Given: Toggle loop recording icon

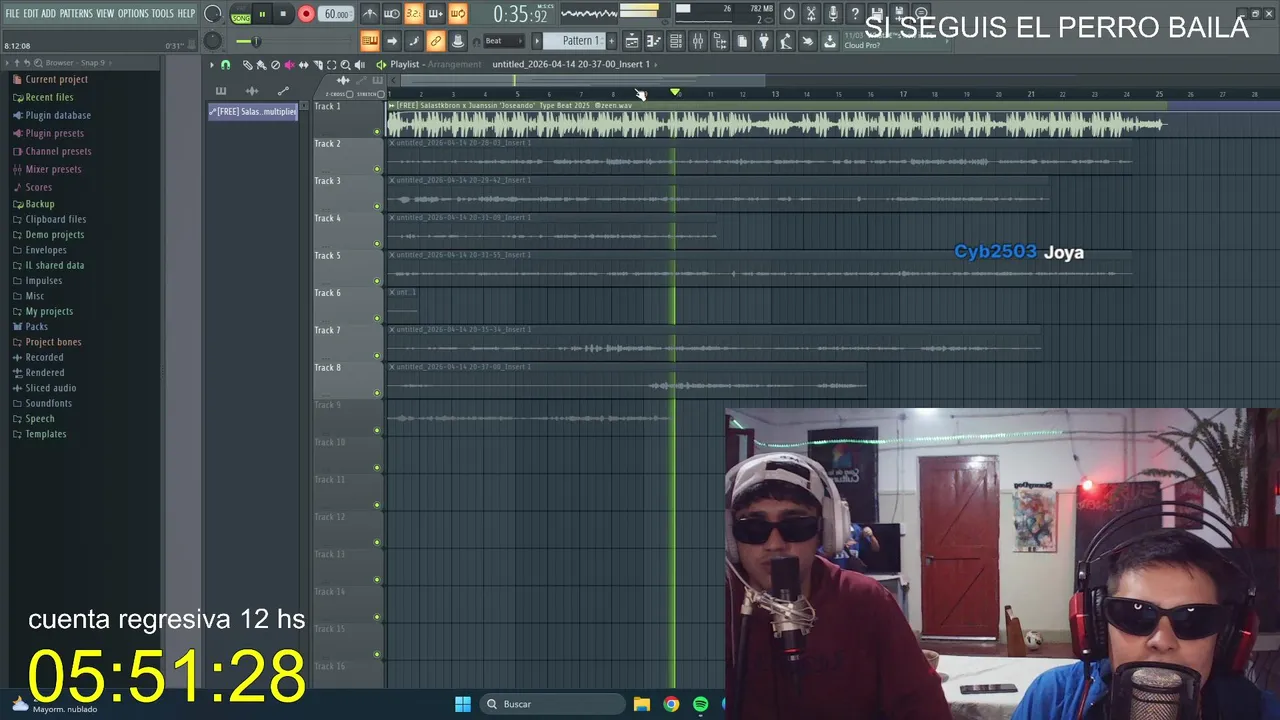Looking at the screenshot, I should pos(457,14).
